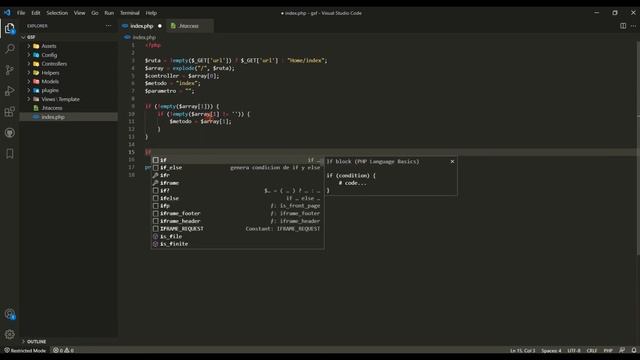
Task: Open the Search view in activity bar
Action: tap(10, 49)
